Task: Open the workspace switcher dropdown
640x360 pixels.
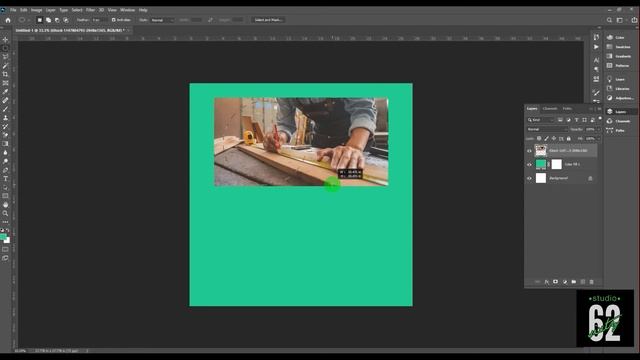Action: coord(621,20)
